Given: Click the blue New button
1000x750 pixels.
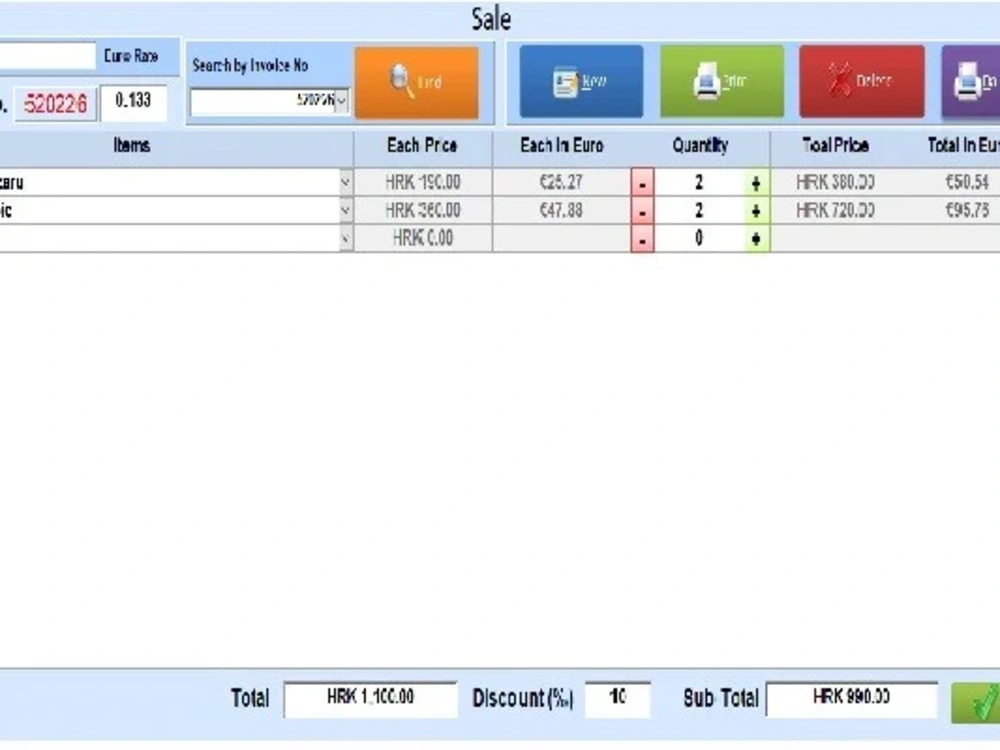Looking at the screenshot, I should tap(581, 81).
